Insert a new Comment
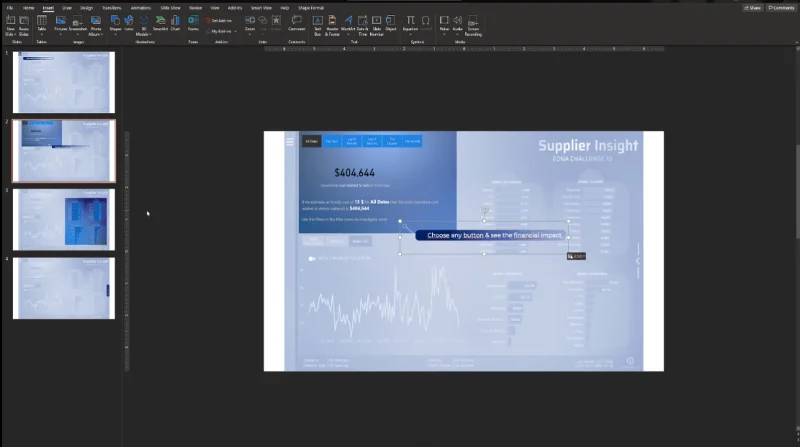 point(296,23)
